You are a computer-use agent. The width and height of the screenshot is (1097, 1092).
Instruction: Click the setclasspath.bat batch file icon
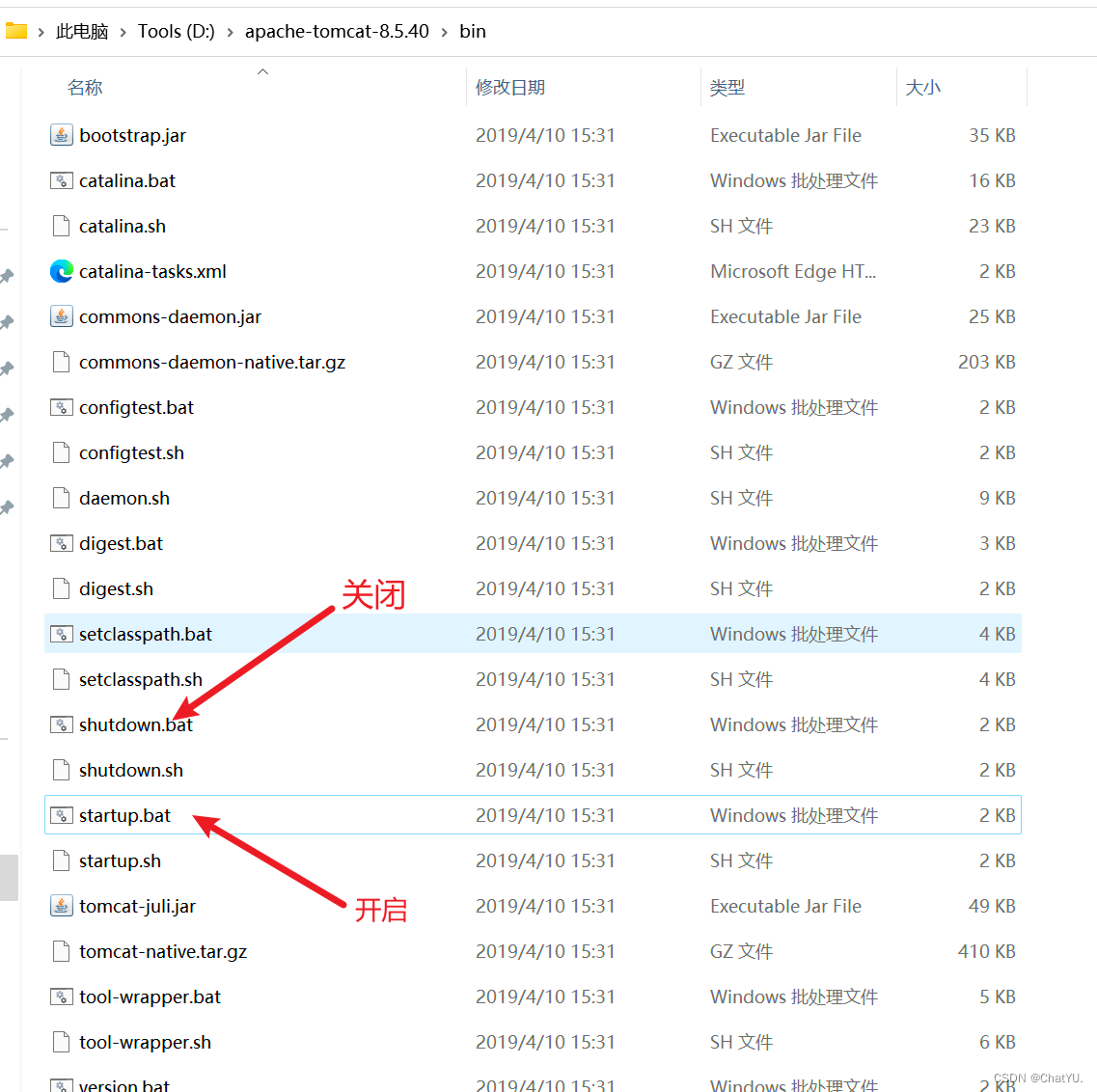pyautogui.click(x=62, y=634)
